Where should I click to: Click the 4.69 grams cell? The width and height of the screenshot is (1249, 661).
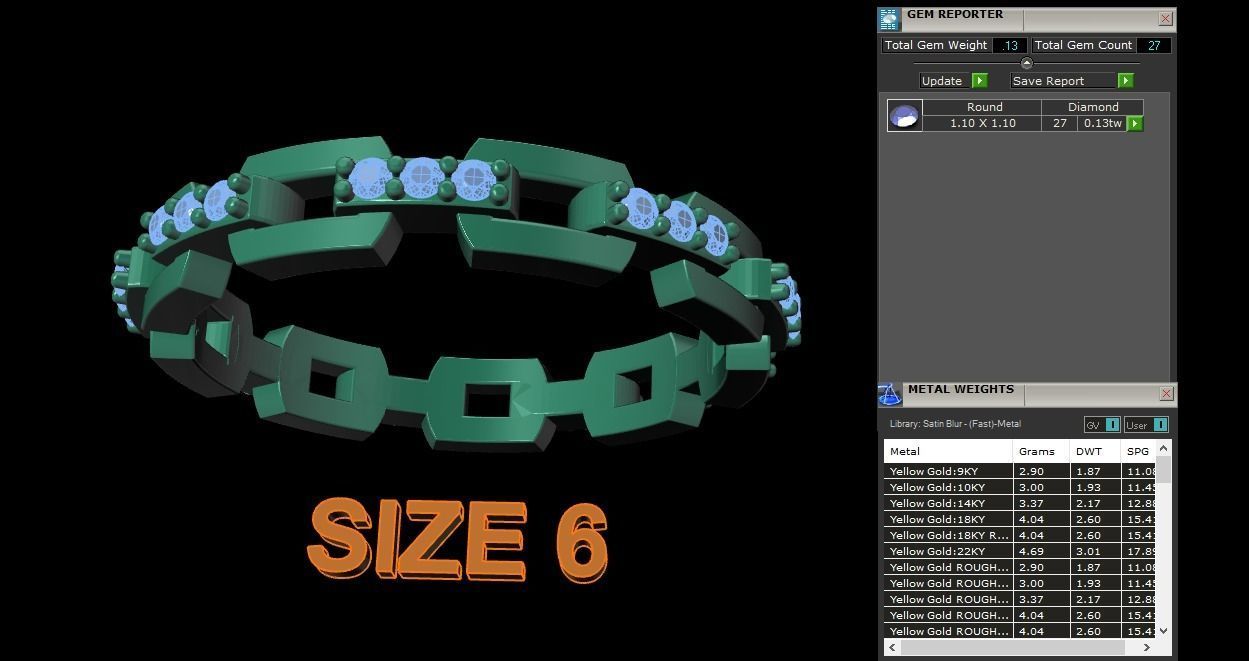[1041, 551]
